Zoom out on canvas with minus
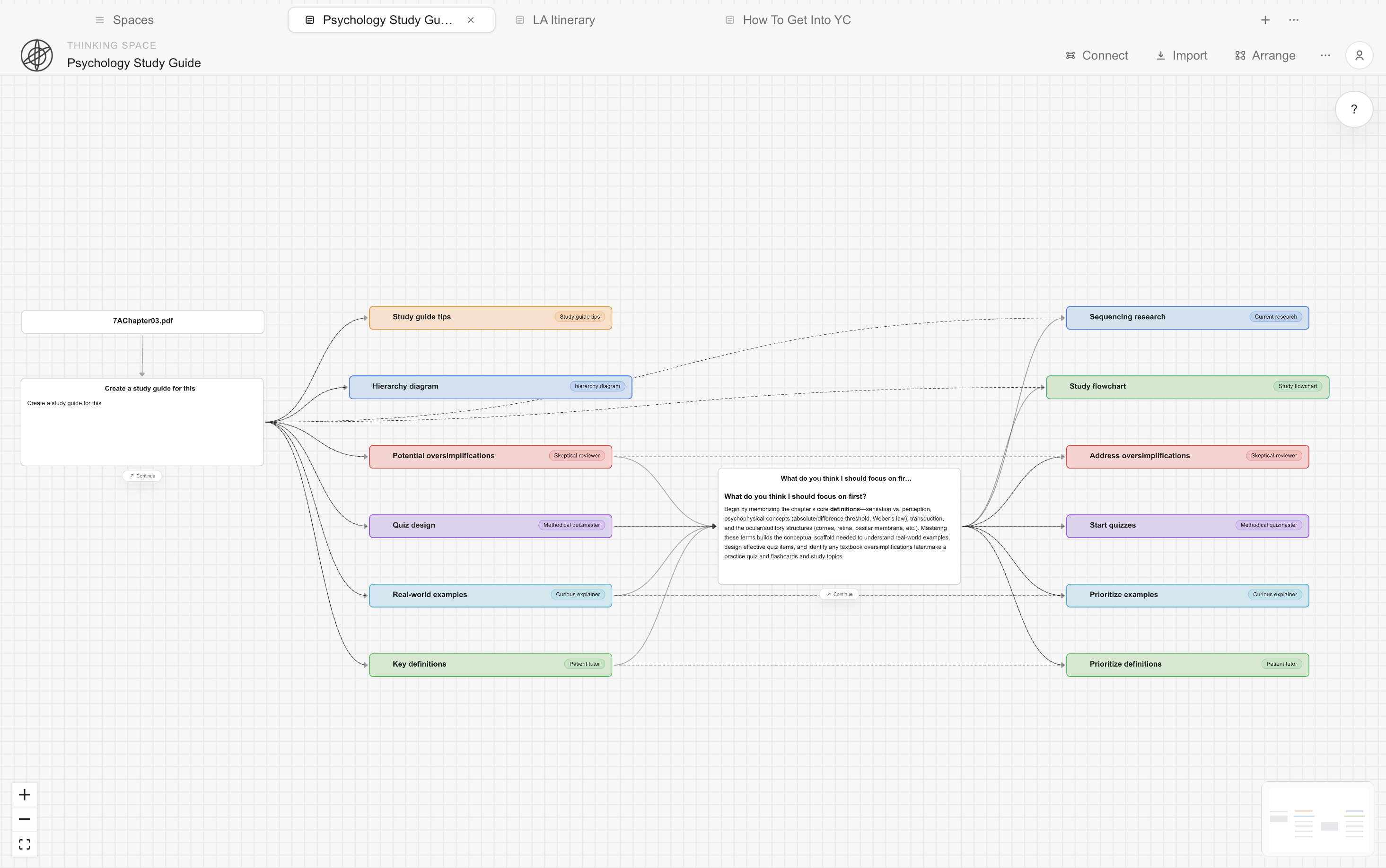 tap(24, 819)
